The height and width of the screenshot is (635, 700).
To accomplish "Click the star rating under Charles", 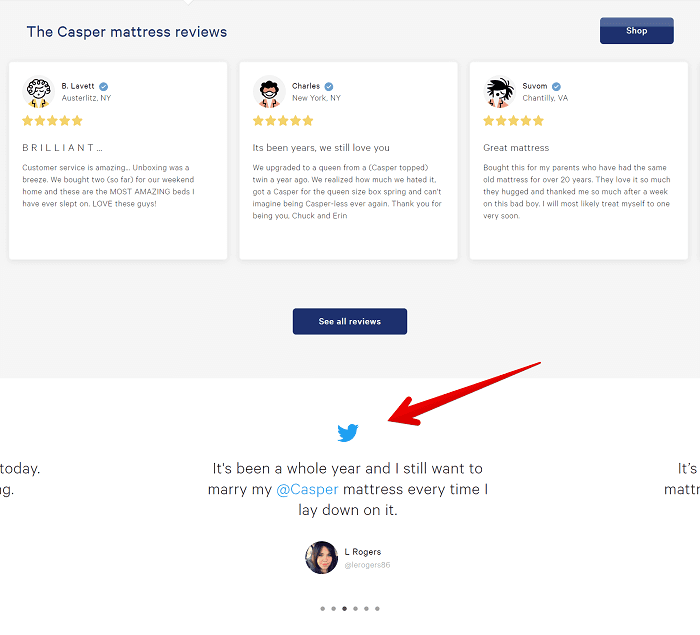I will click(283, 121).
